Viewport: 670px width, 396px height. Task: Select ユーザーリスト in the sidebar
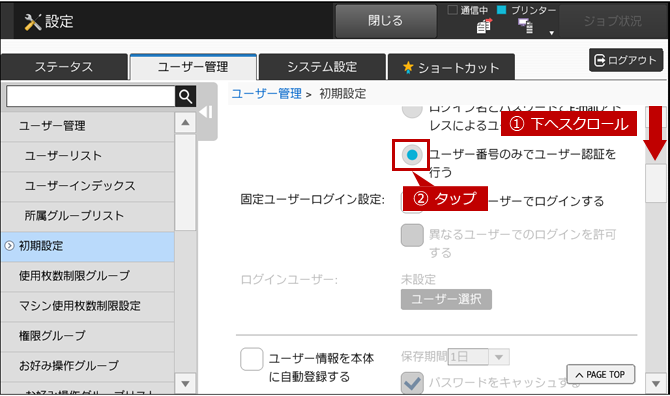point(88,156)
